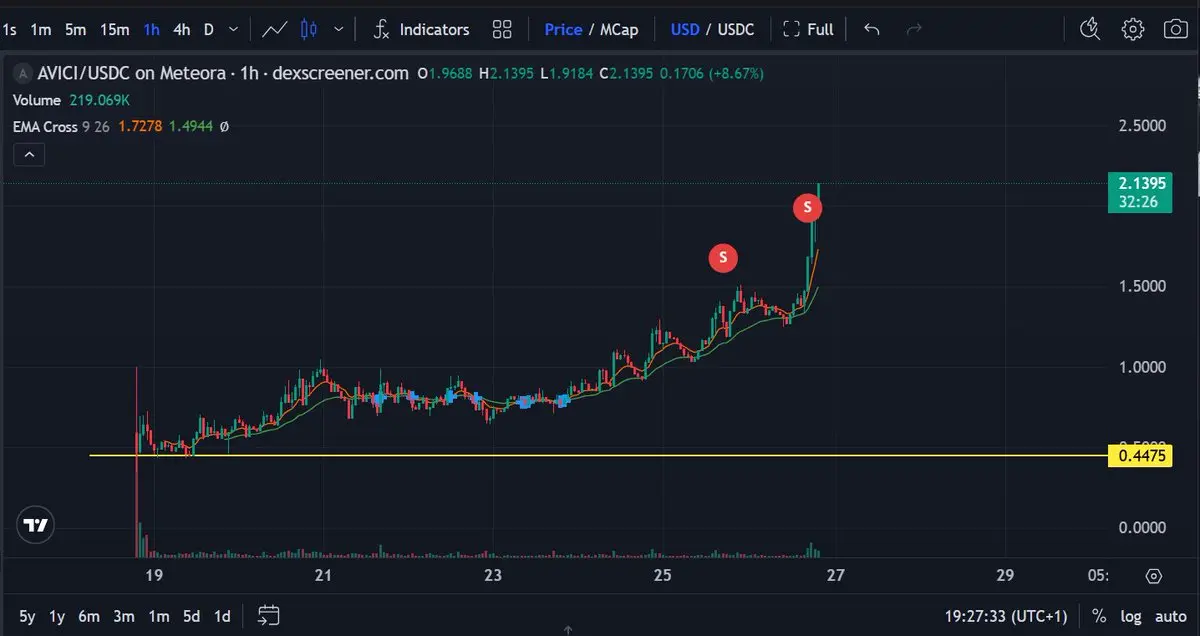1200x636 pixels.
Task: Expand the timeframe dropdown arrow
Action: pos(233,30)
